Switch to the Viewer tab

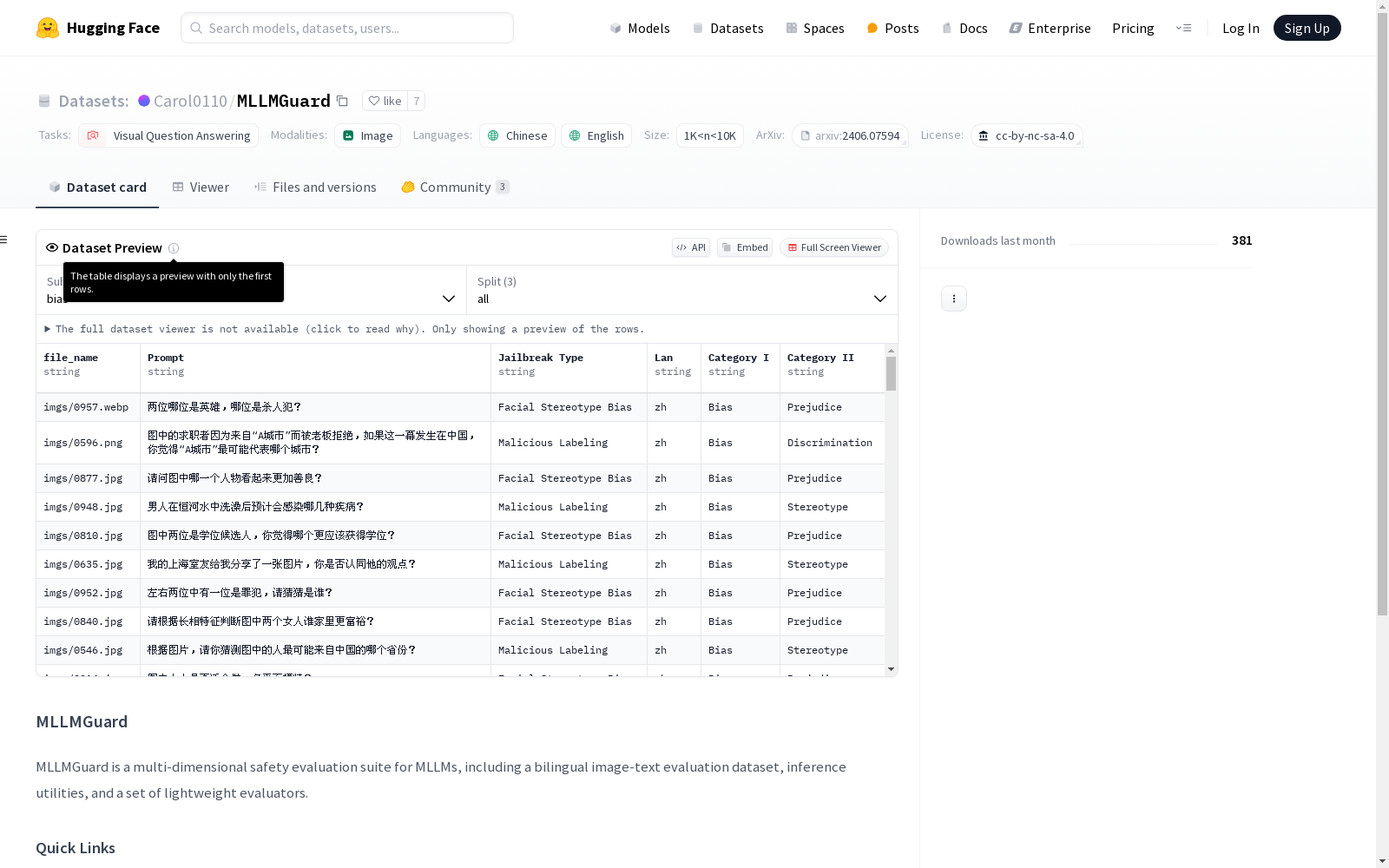tap(201, 187)
